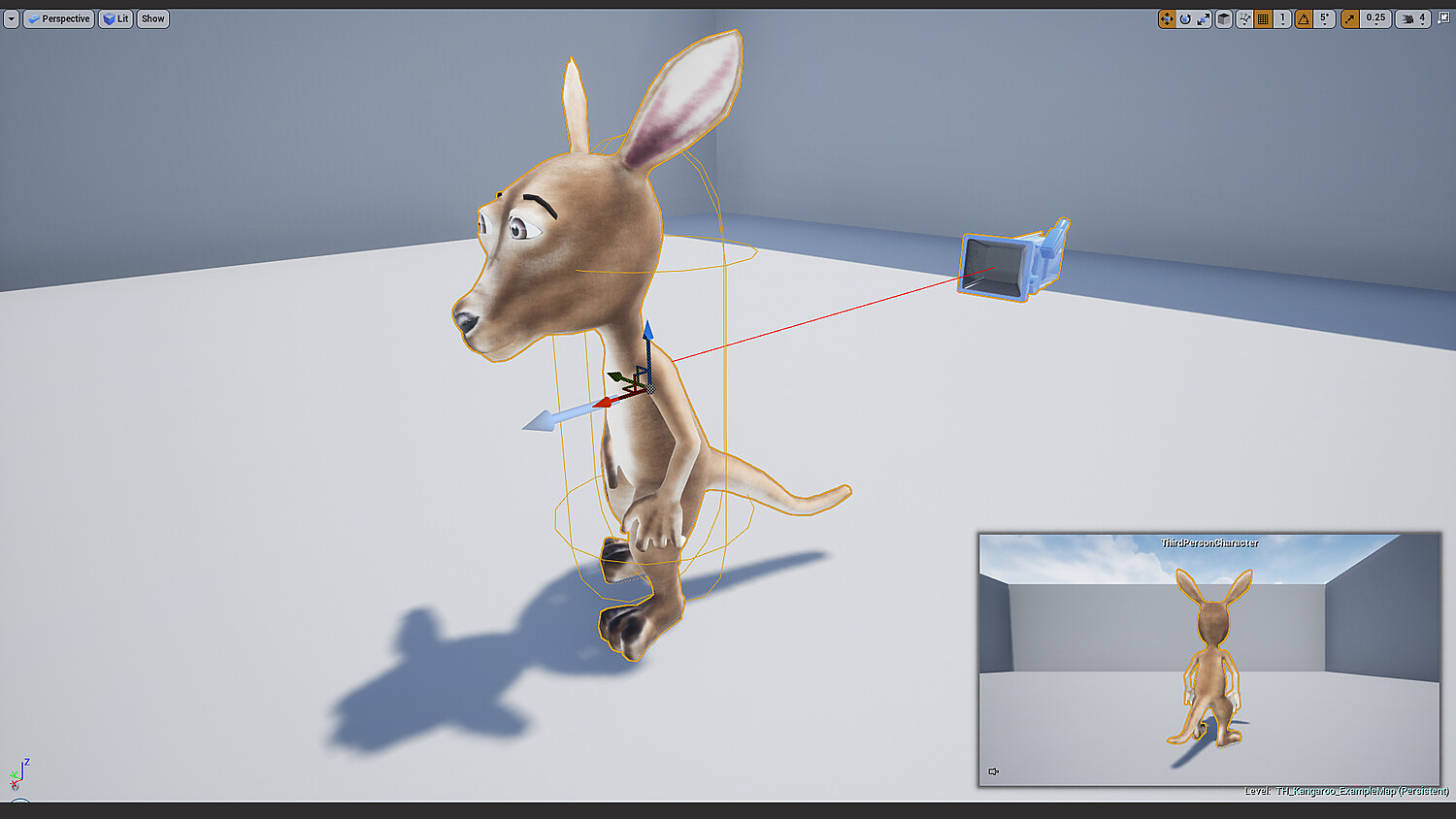Open the grid snap size dropdown
The image size is (1456, 819).
[1282, 18]
